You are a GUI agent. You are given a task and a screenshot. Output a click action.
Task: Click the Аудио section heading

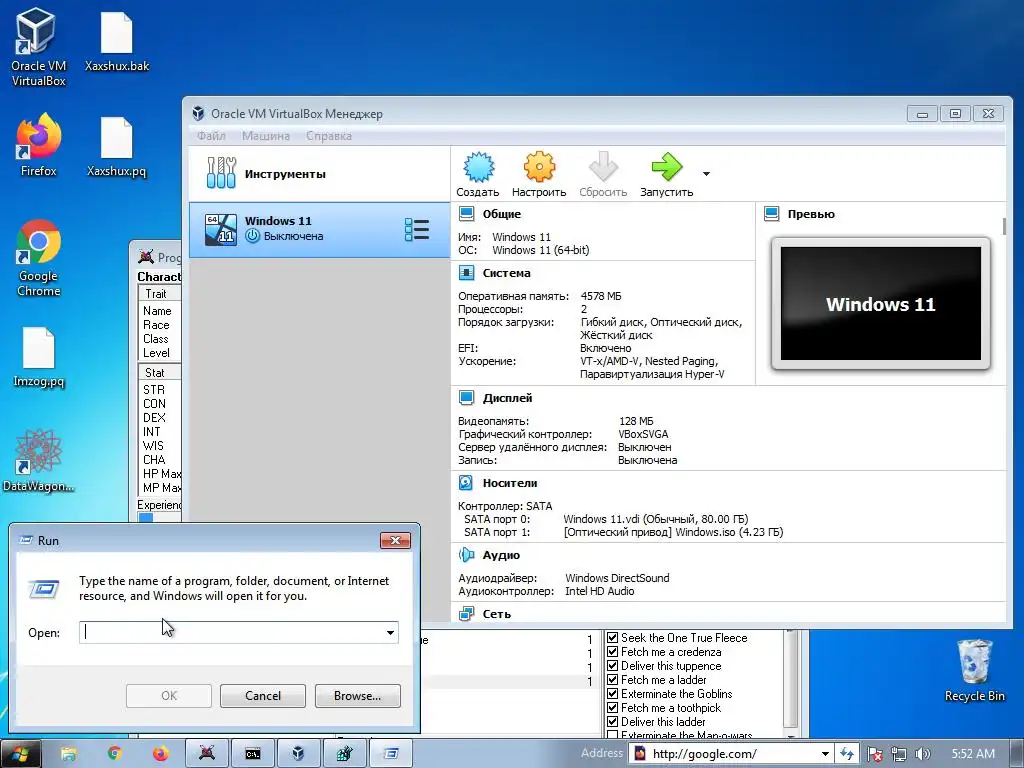tap(501, 555)
